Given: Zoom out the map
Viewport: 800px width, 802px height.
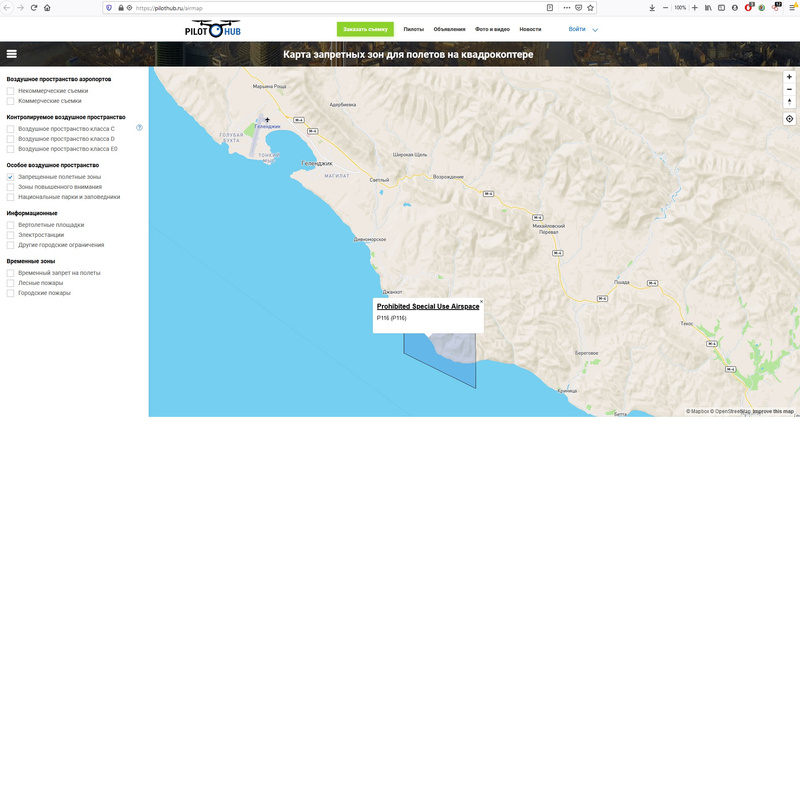Looking at the screenshot, I should [789, 90].
